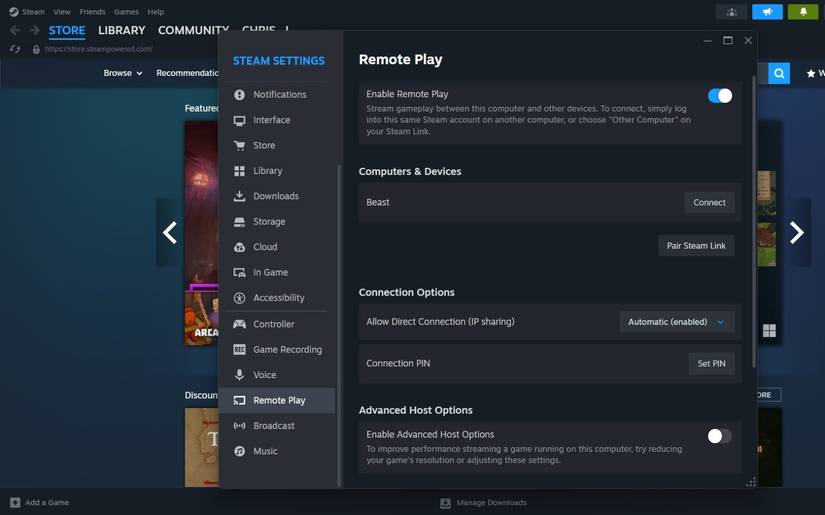Screen dimensions: 825x515
Task: Select the Accessibility settings label
Action: tap(279, 298)
